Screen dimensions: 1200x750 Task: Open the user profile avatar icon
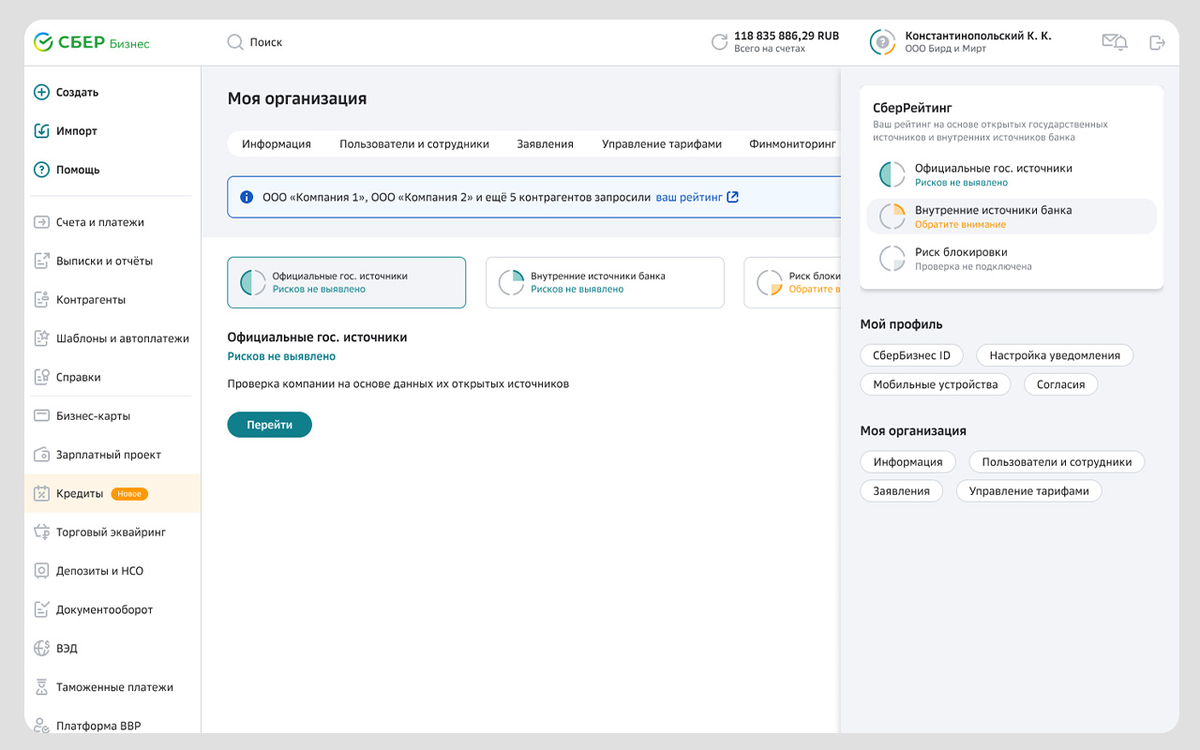pos(882,42)
